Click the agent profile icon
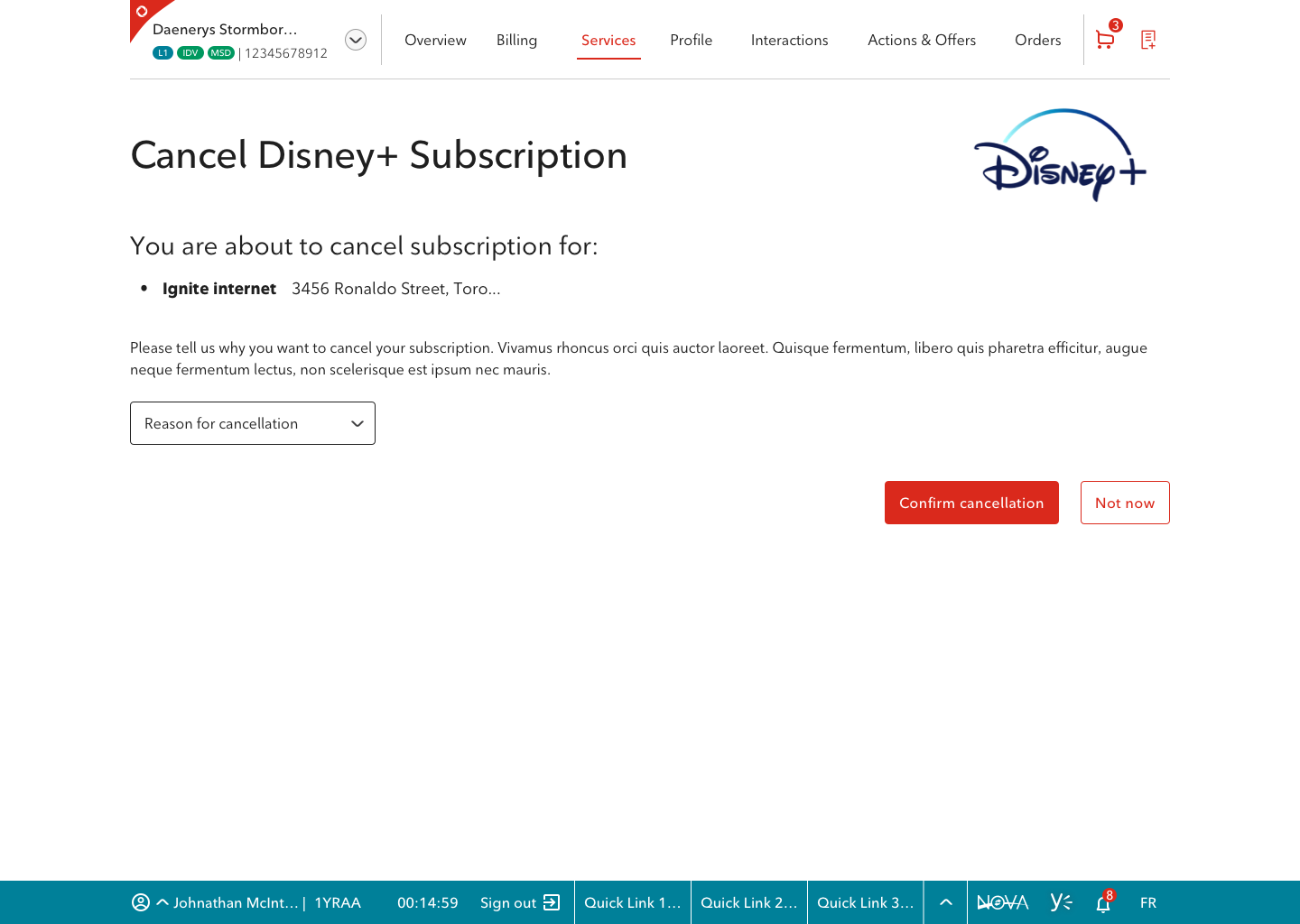1300x924 pixels. pyautogui.click(x=141, y=902)
